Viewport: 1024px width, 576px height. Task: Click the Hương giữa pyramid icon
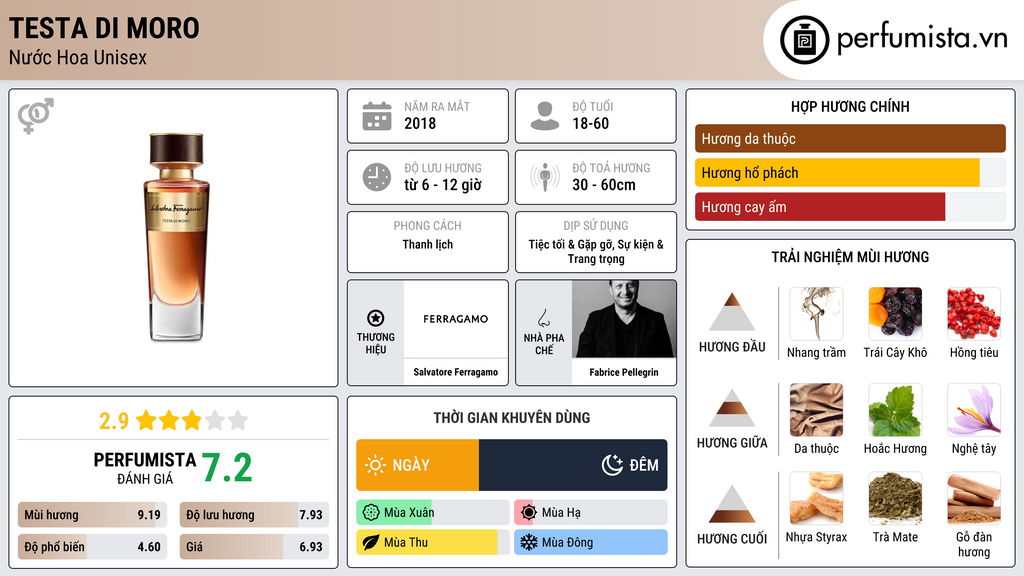click(732, 408)
